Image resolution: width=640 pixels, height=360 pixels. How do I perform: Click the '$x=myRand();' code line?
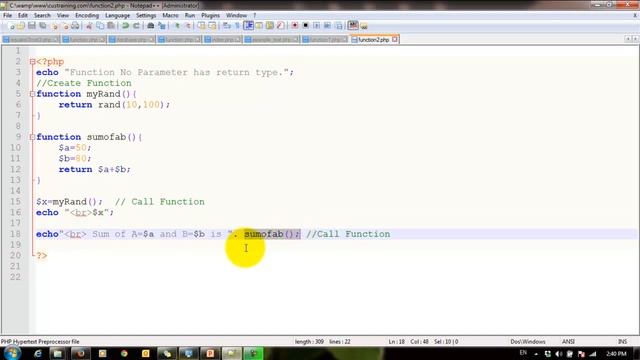69,202
